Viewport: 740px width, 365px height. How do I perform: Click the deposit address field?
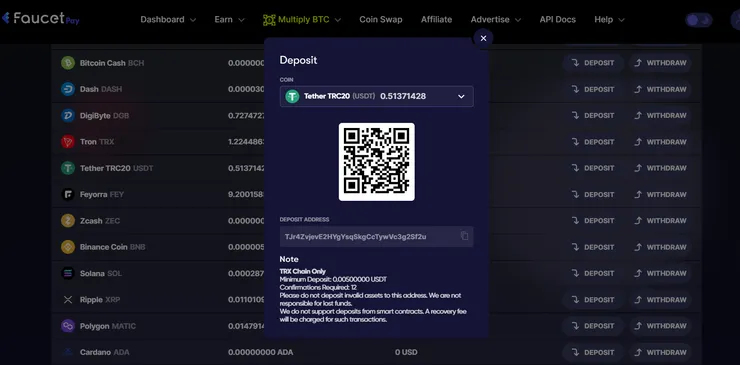pos(377,237)
